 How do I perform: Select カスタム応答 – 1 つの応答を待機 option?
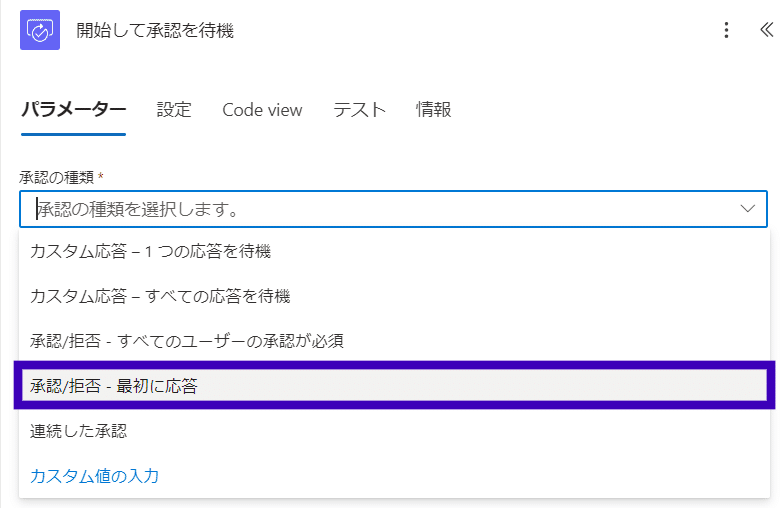(151, 251)
